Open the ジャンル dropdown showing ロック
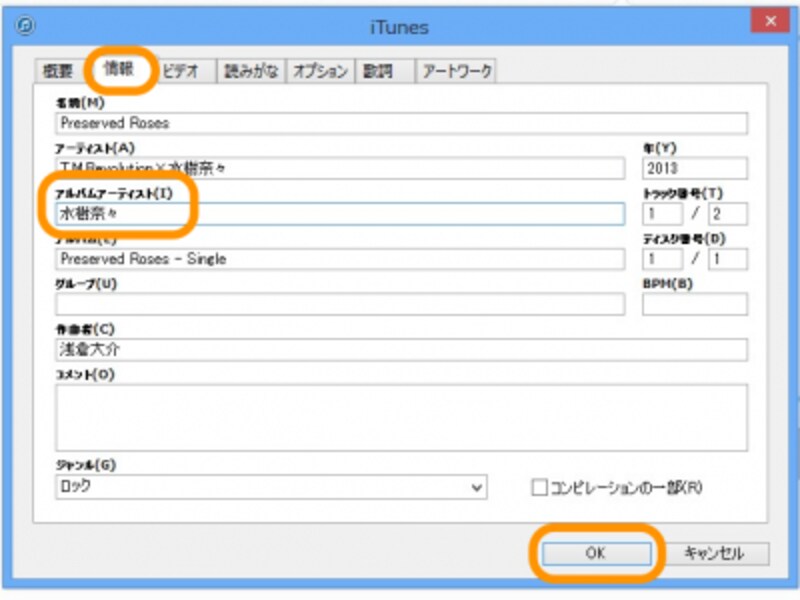This screenshot has width=800, height=600. 271,487
